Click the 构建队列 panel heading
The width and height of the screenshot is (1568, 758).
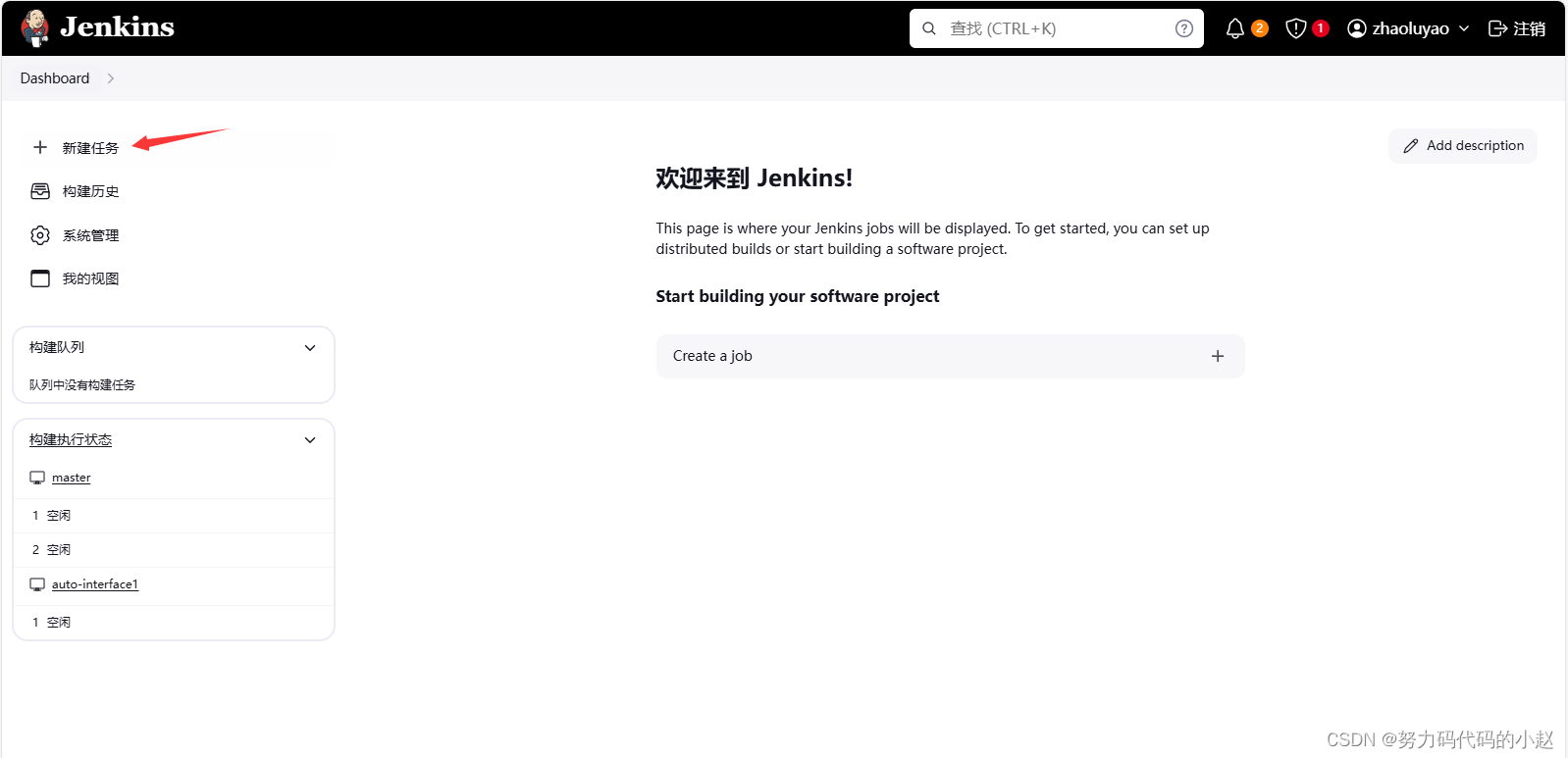click(57, 347)
